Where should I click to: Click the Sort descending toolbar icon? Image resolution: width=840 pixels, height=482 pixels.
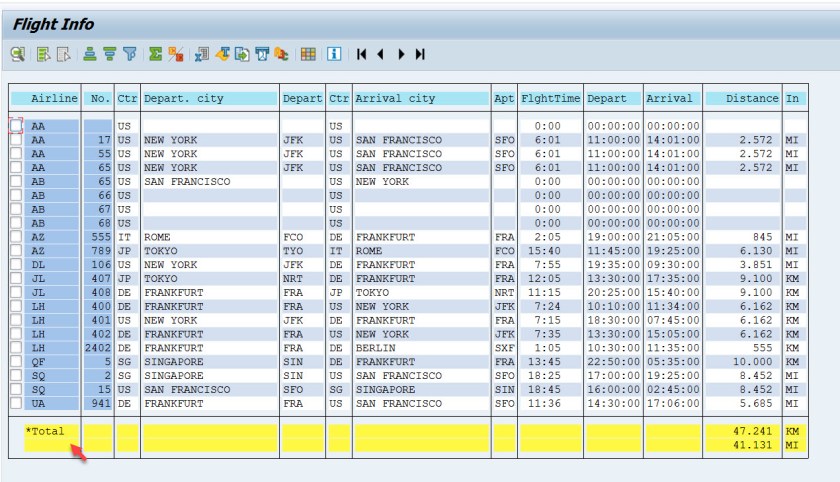point(110,54)
